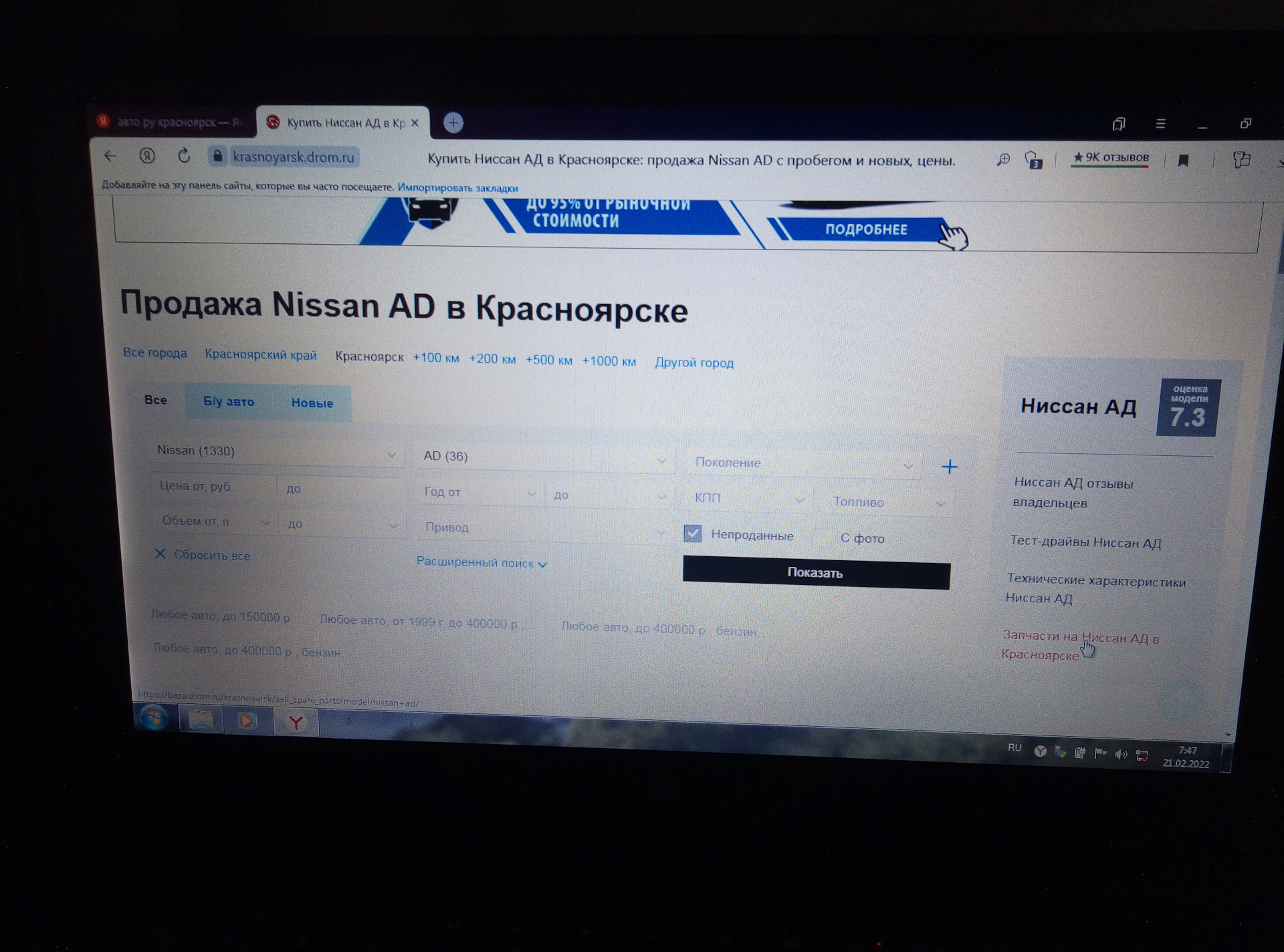Image resolution: width=1284 pixels, height=952 pixels.
Task: Open Импортировать закладки link
Action: pos(457,188)
